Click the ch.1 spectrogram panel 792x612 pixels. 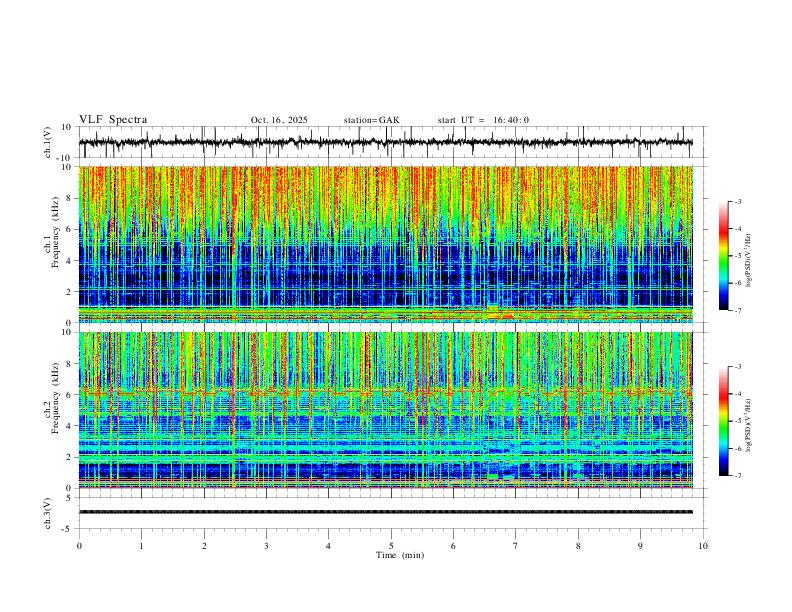386,244
